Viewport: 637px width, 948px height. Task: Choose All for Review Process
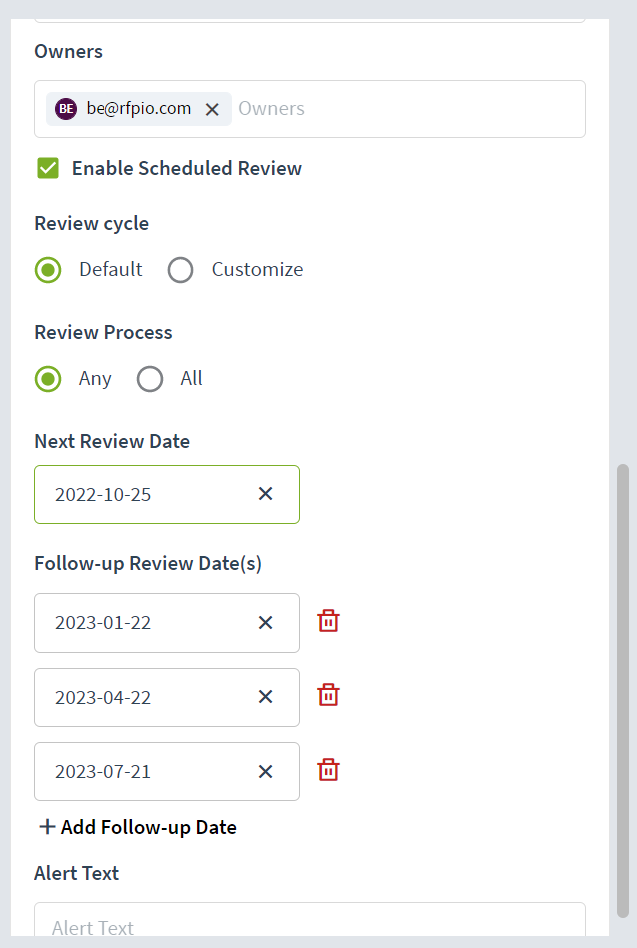150,379
